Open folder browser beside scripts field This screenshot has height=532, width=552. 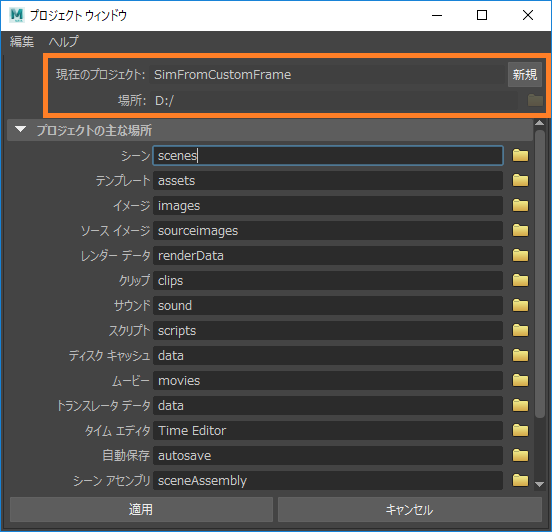coord(520,330)
